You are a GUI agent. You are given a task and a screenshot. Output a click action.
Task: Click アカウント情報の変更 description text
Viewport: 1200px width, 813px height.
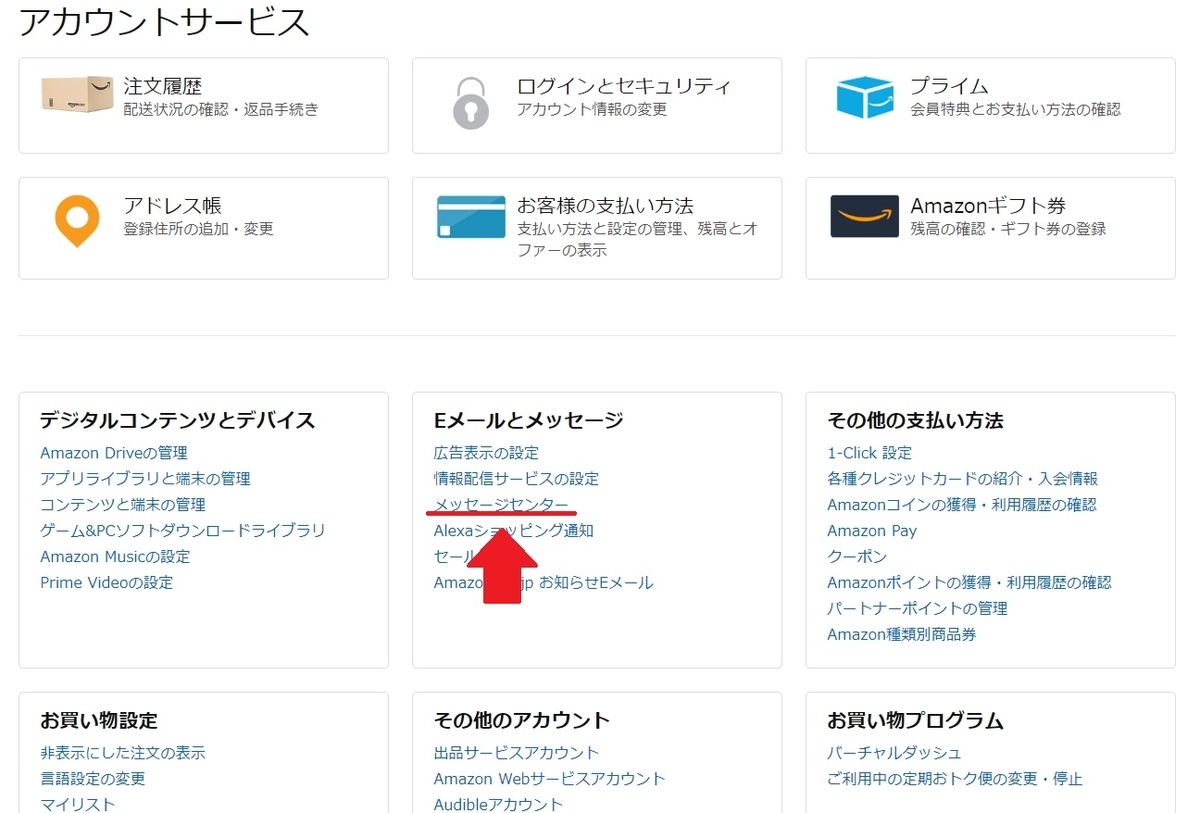tap(592, 109)
